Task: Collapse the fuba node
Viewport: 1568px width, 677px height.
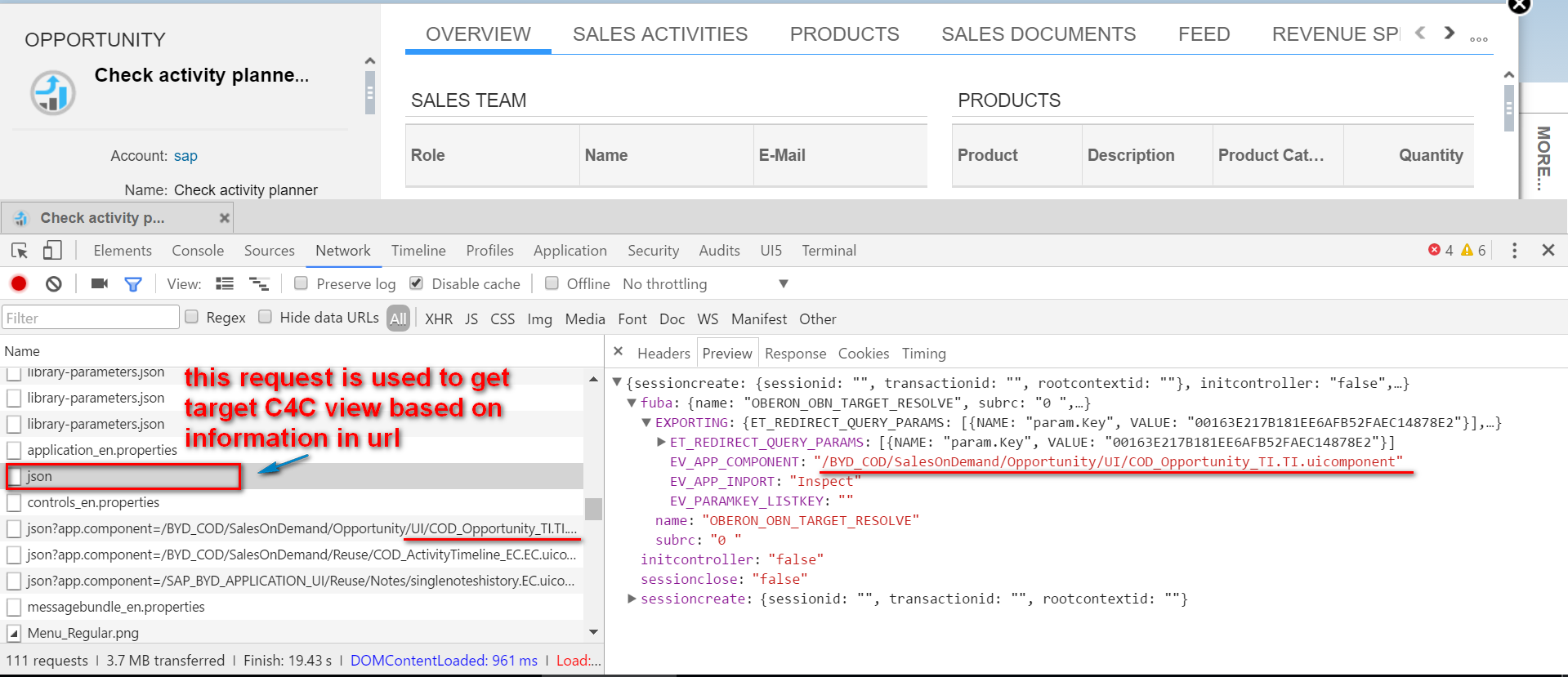Action: coord(632,403)
